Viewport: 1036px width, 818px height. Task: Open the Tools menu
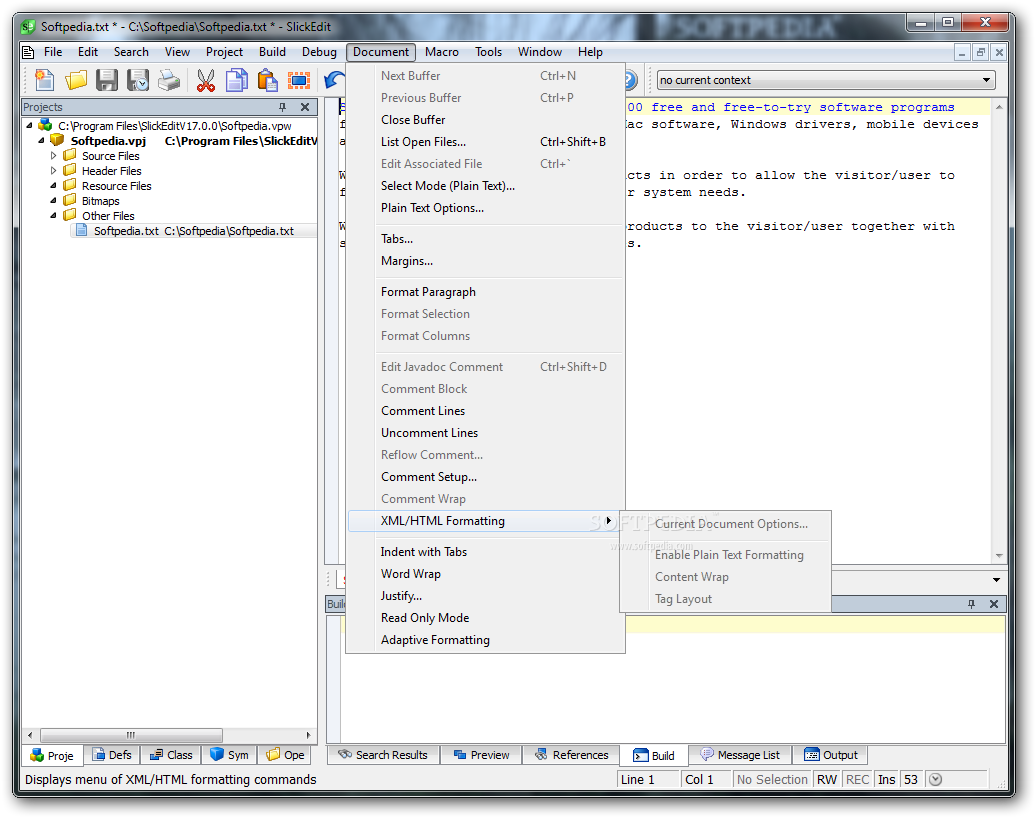tap(488, 52)
